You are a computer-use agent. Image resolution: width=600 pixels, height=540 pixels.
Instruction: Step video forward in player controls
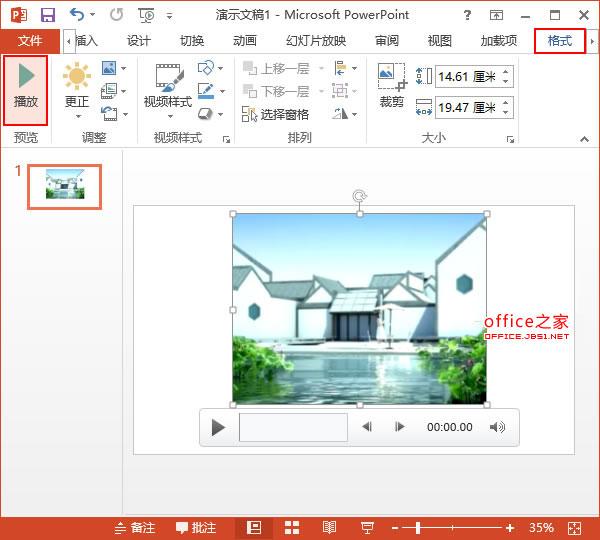[x=399, y=427]
